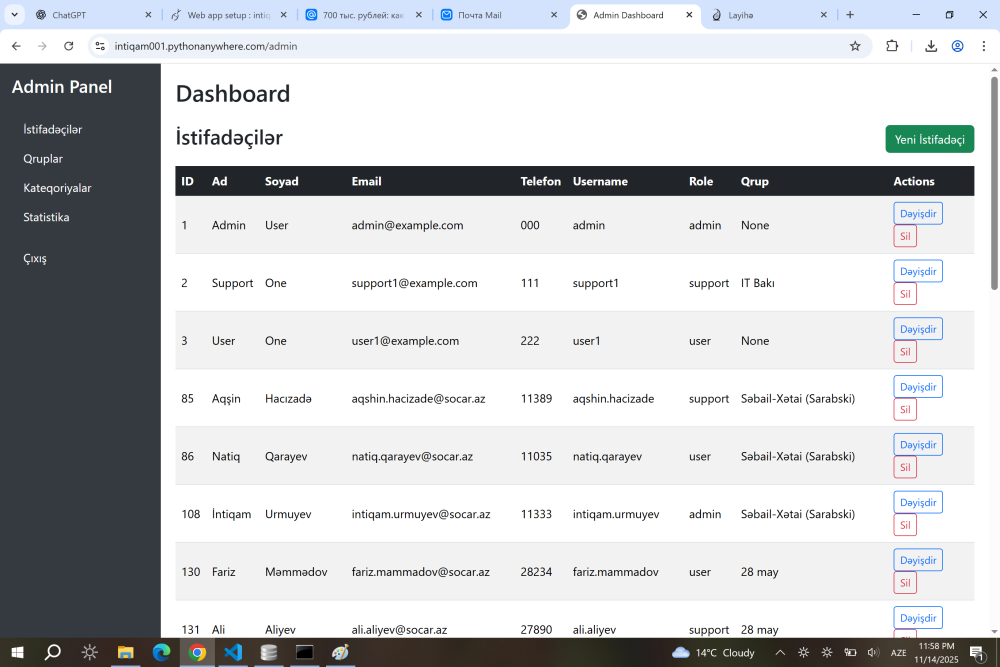Viewport: 1000px width, 667px height.
Task: Click Dəyişdir for the Admin user row
Action: pyautogui.click(x=917, y=213)
